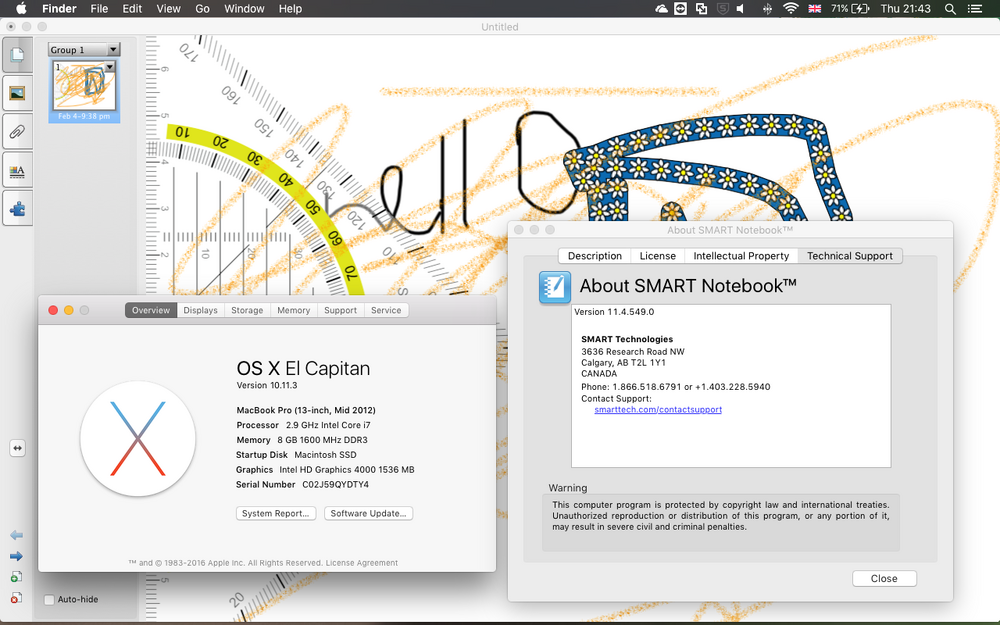This screenshot has width=1000, height=625.
Task: Click the move sidebar double-arrow button
Action: tap(17, 448)
